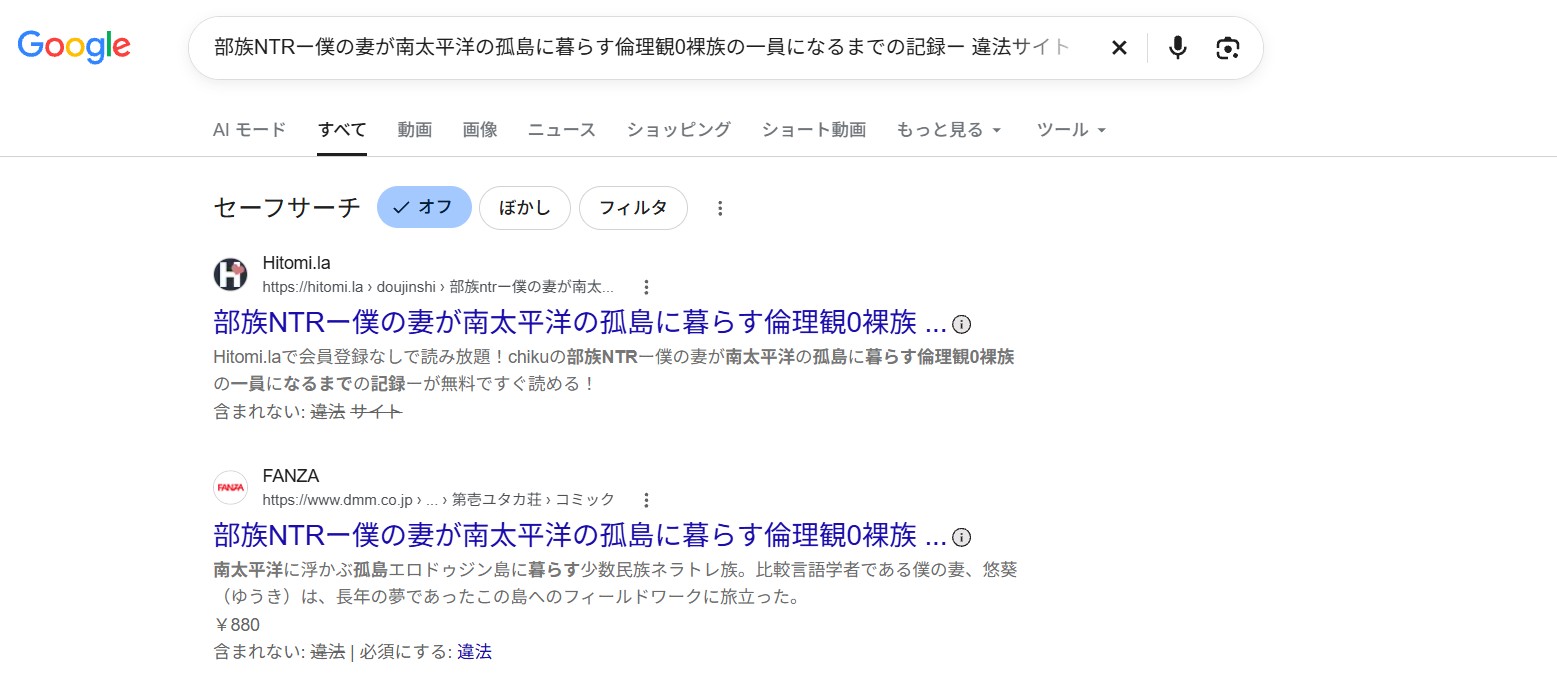Viewport: 1557px width, 697px height.
Task: Select the すべて tab
Action: pyautogui.click(x=342, y=129)
